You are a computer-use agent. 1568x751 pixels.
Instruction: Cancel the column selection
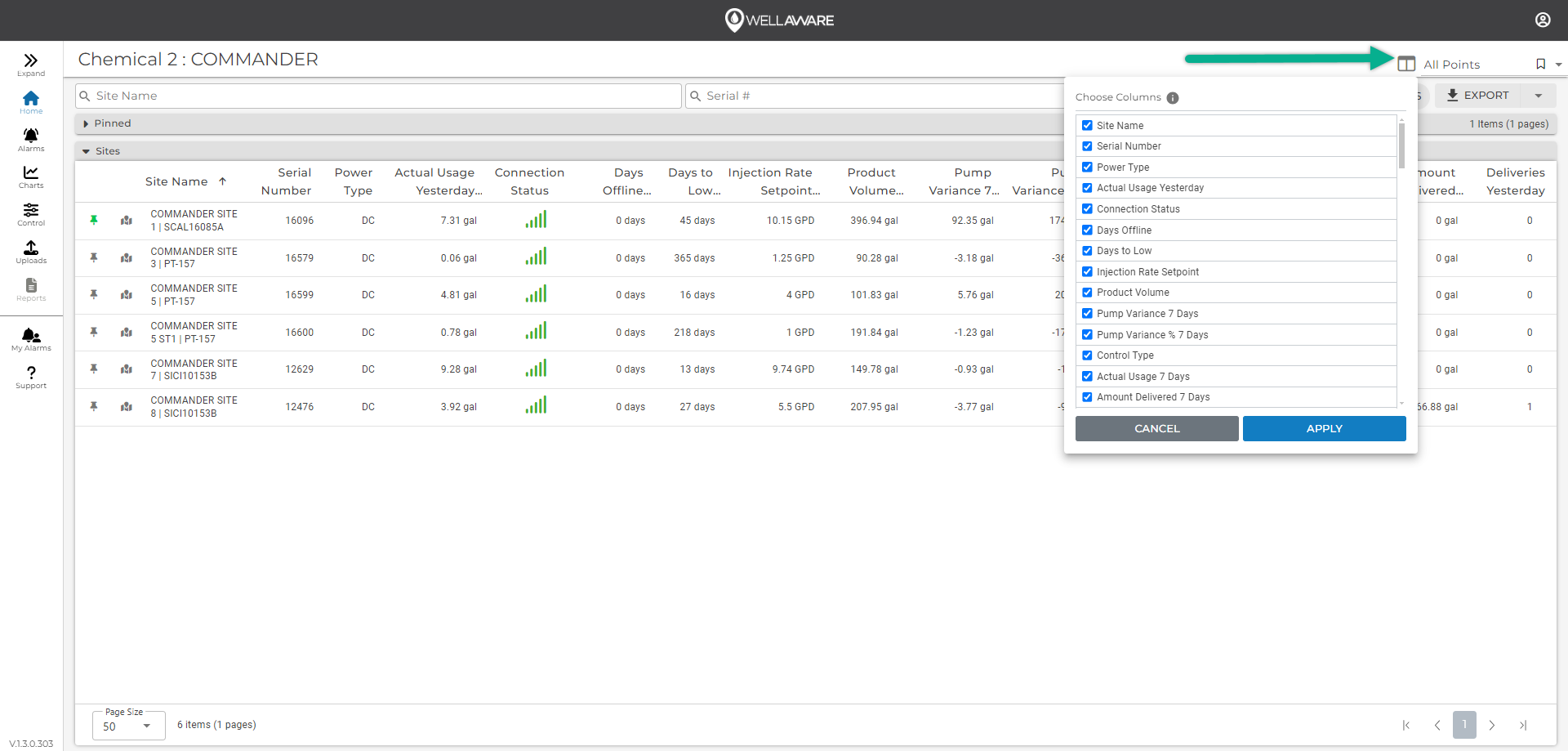(x=1156, y=428)
